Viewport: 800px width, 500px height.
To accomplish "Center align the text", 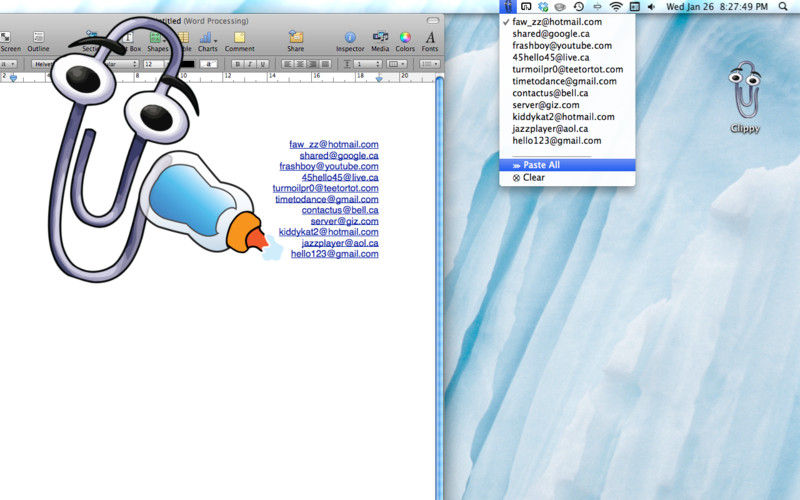I will click(x=300, y=64).
